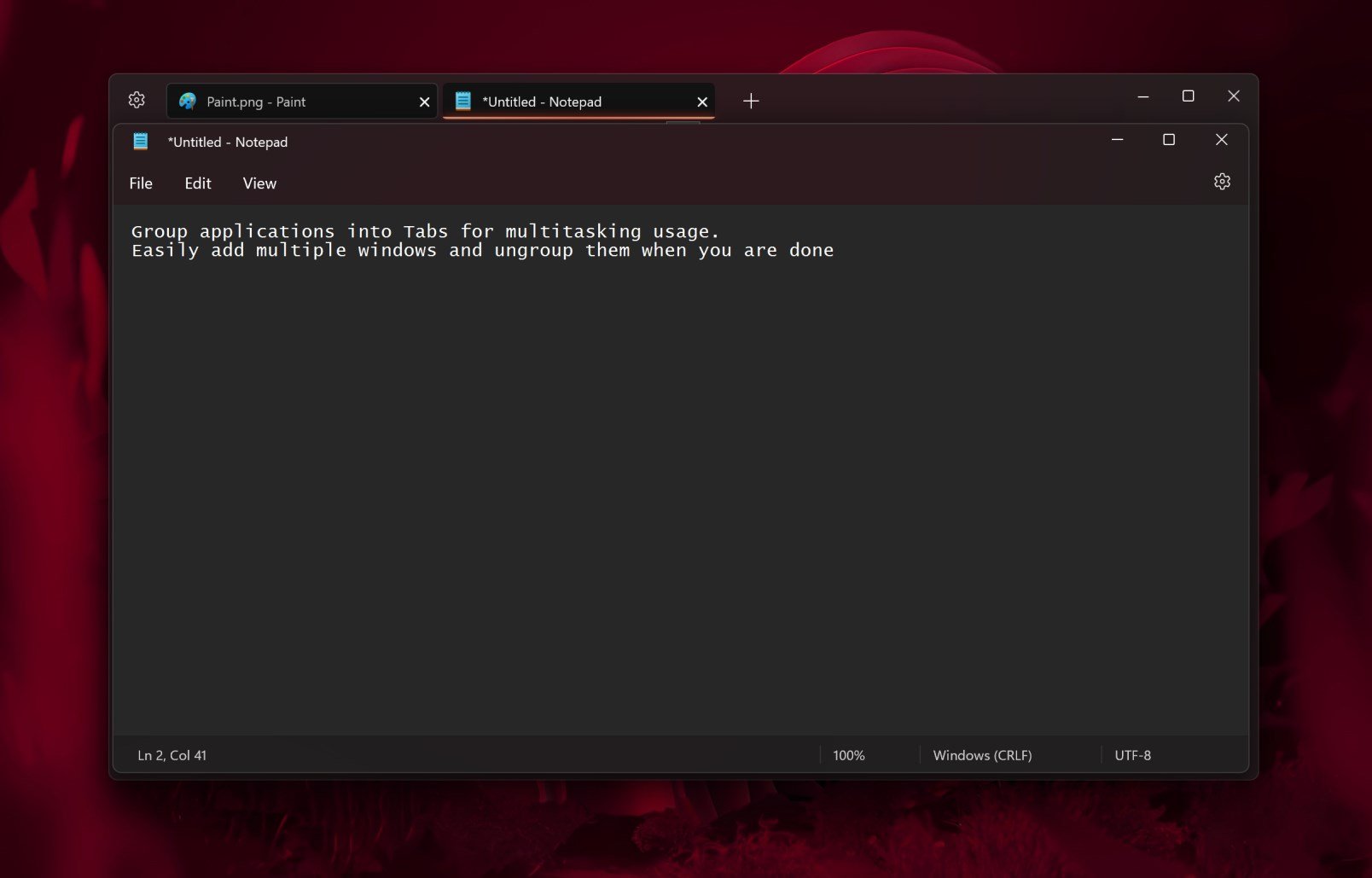Click the Notepad icon on the Notepad tab
Screen dimensions: 1372x878
point(463,101)
